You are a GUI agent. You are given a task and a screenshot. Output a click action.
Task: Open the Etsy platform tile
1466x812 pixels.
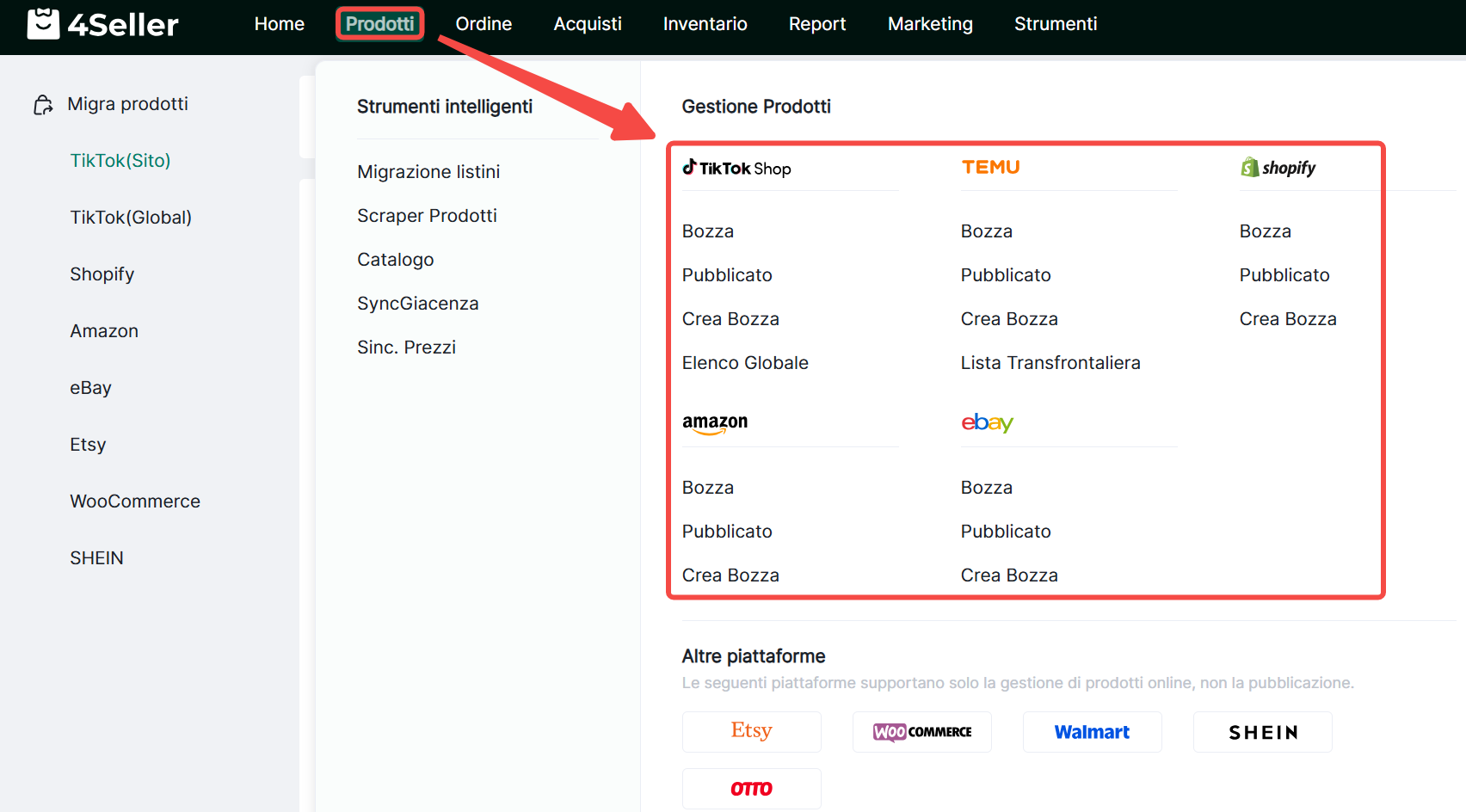click(751, 731)
